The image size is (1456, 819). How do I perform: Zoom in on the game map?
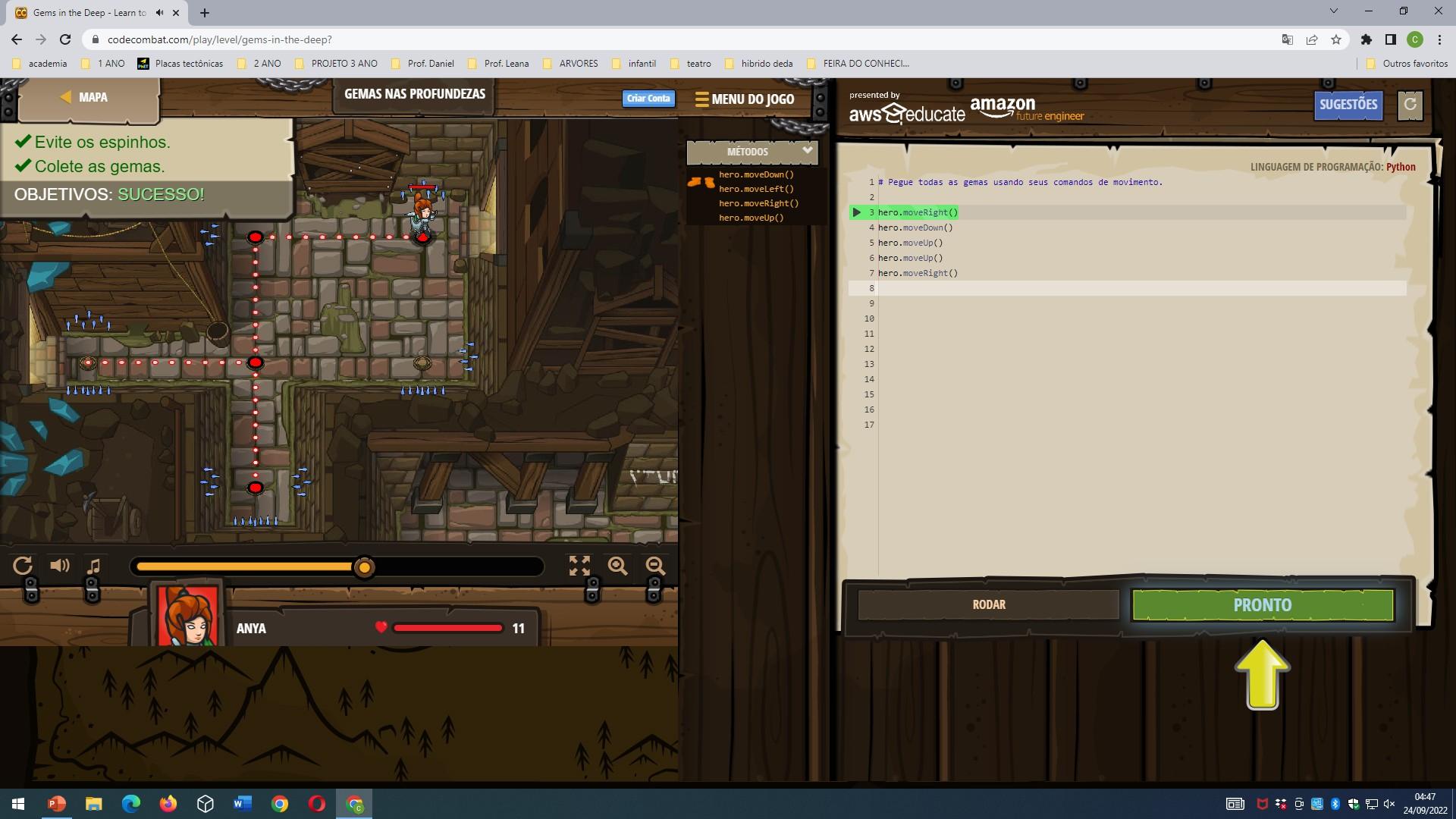click(x=618, y=566)
